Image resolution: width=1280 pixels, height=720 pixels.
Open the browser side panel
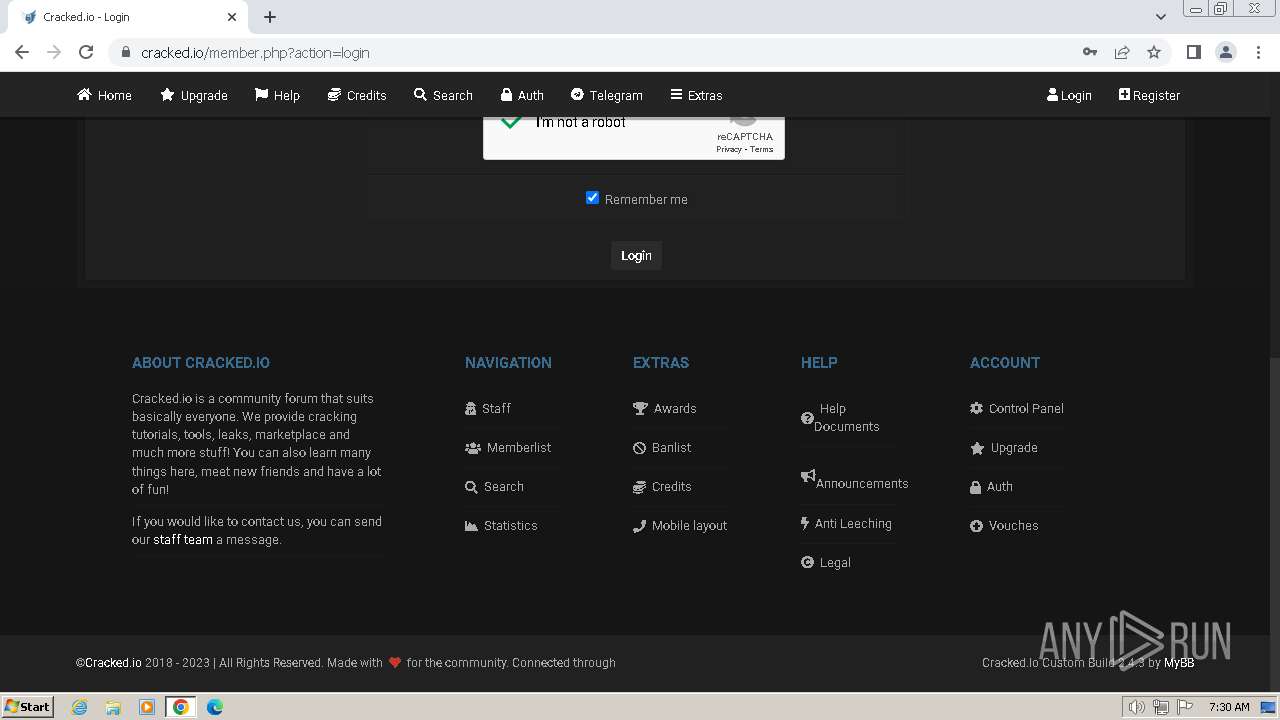coord(1193,52)
